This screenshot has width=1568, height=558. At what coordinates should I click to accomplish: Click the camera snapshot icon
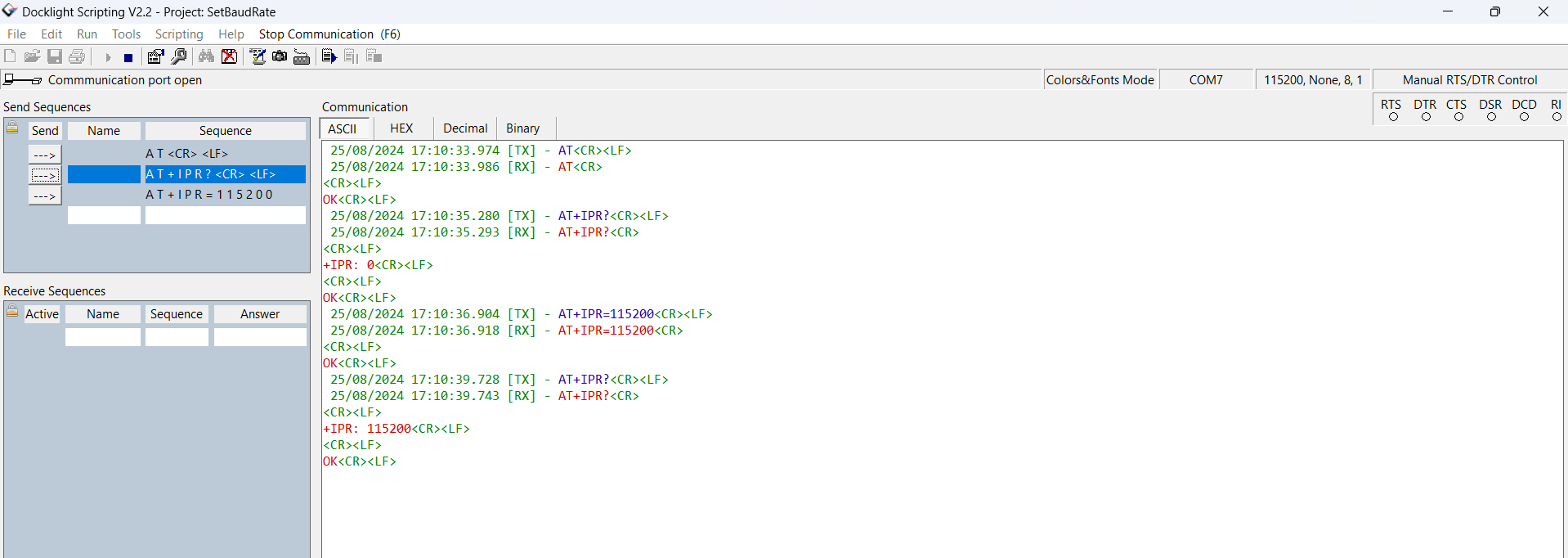(280, 56)
